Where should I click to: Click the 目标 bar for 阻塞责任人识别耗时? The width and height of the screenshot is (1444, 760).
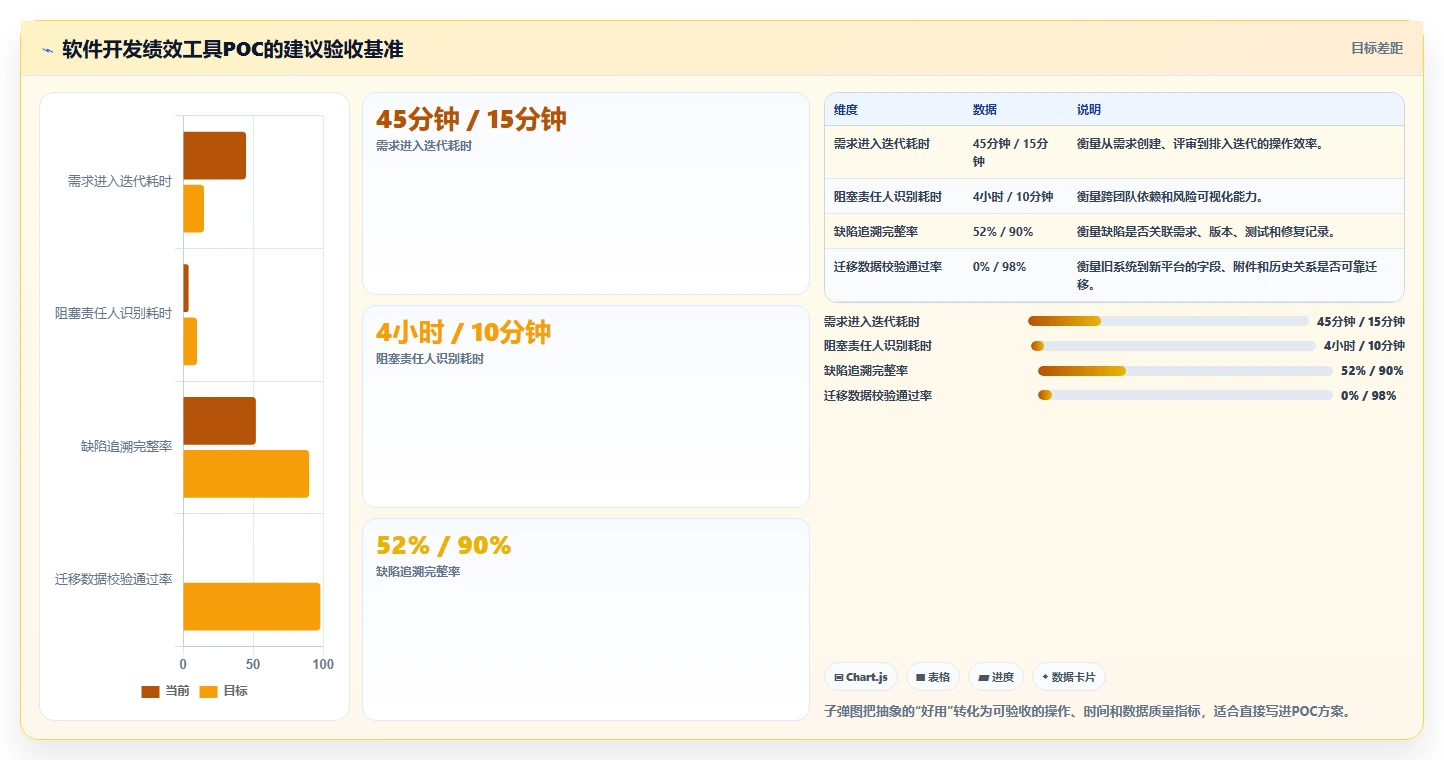coord(190,342)
